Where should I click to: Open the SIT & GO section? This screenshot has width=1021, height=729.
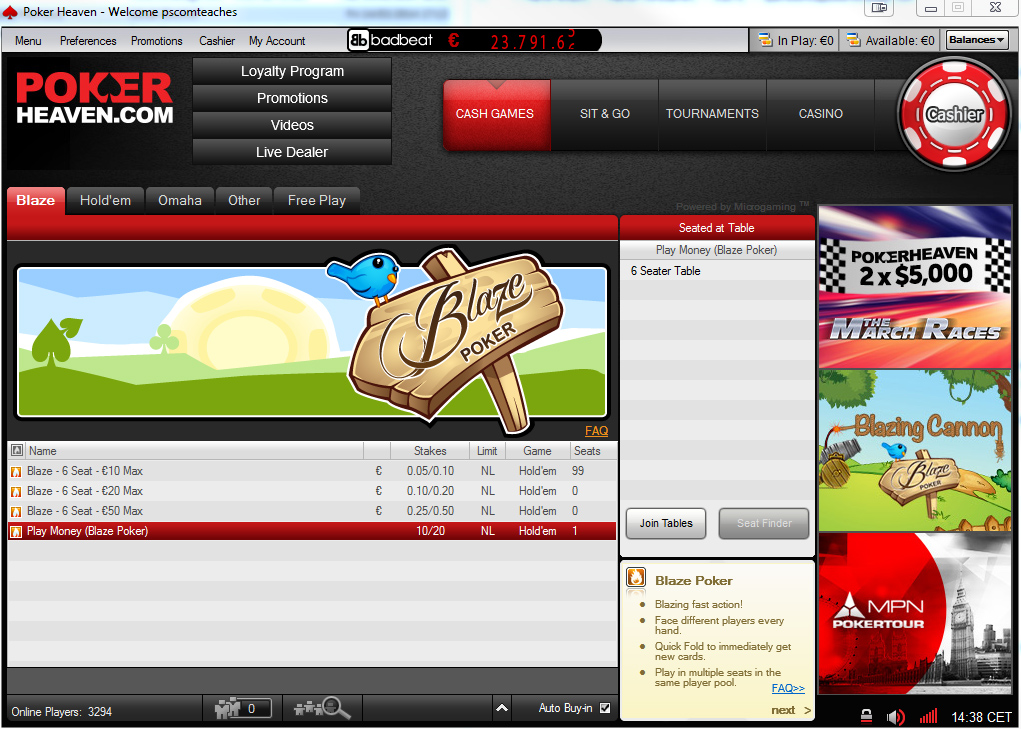[605, 115]
